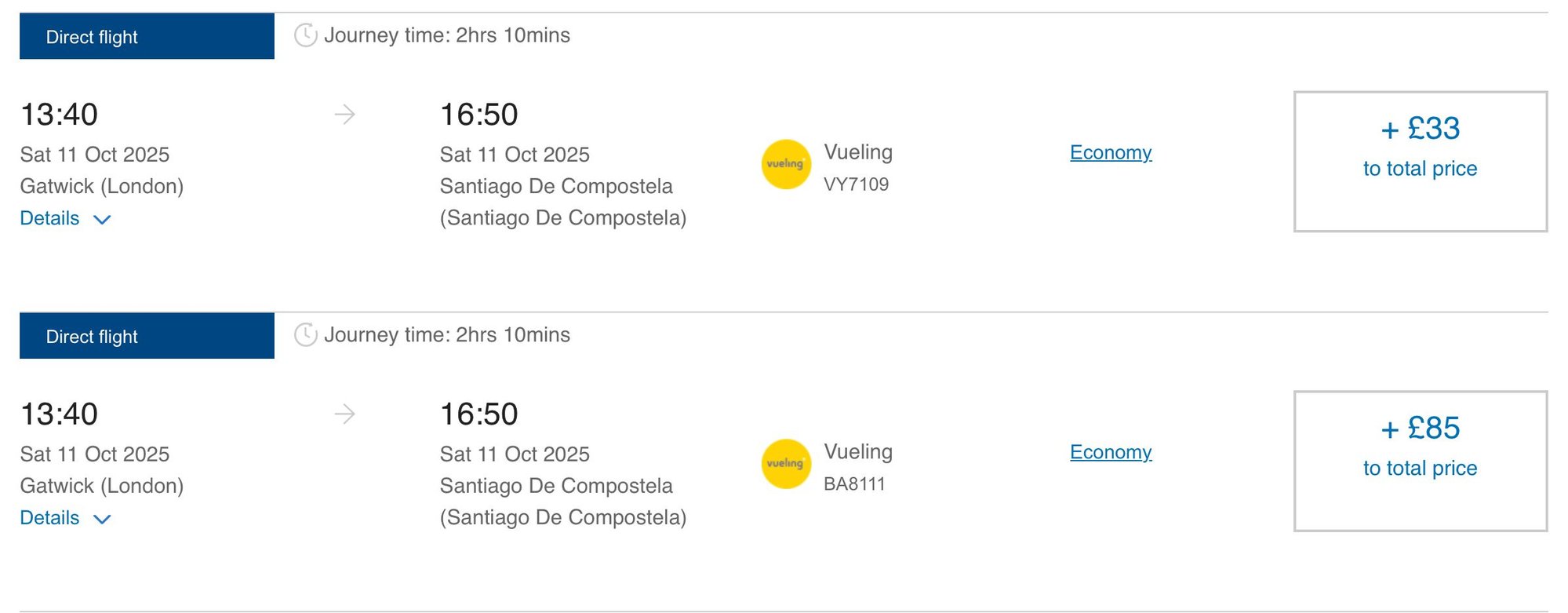This screenshot has width=1568, height=613.
Task: Click flight number VY7109
Action: [856, 184]
